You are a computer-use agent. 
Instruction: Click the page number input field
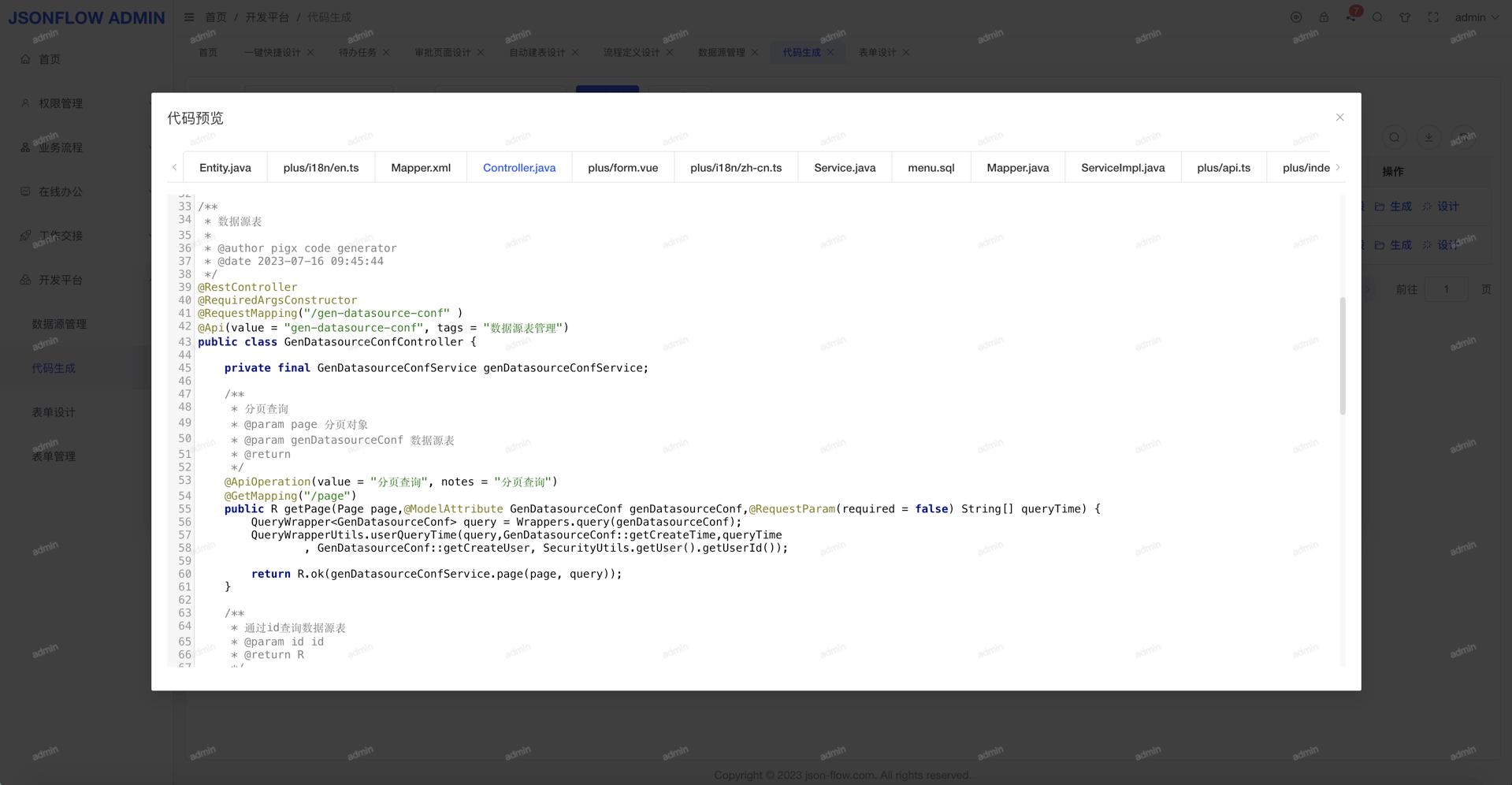pyautogui.click(x=1446, y=289)
